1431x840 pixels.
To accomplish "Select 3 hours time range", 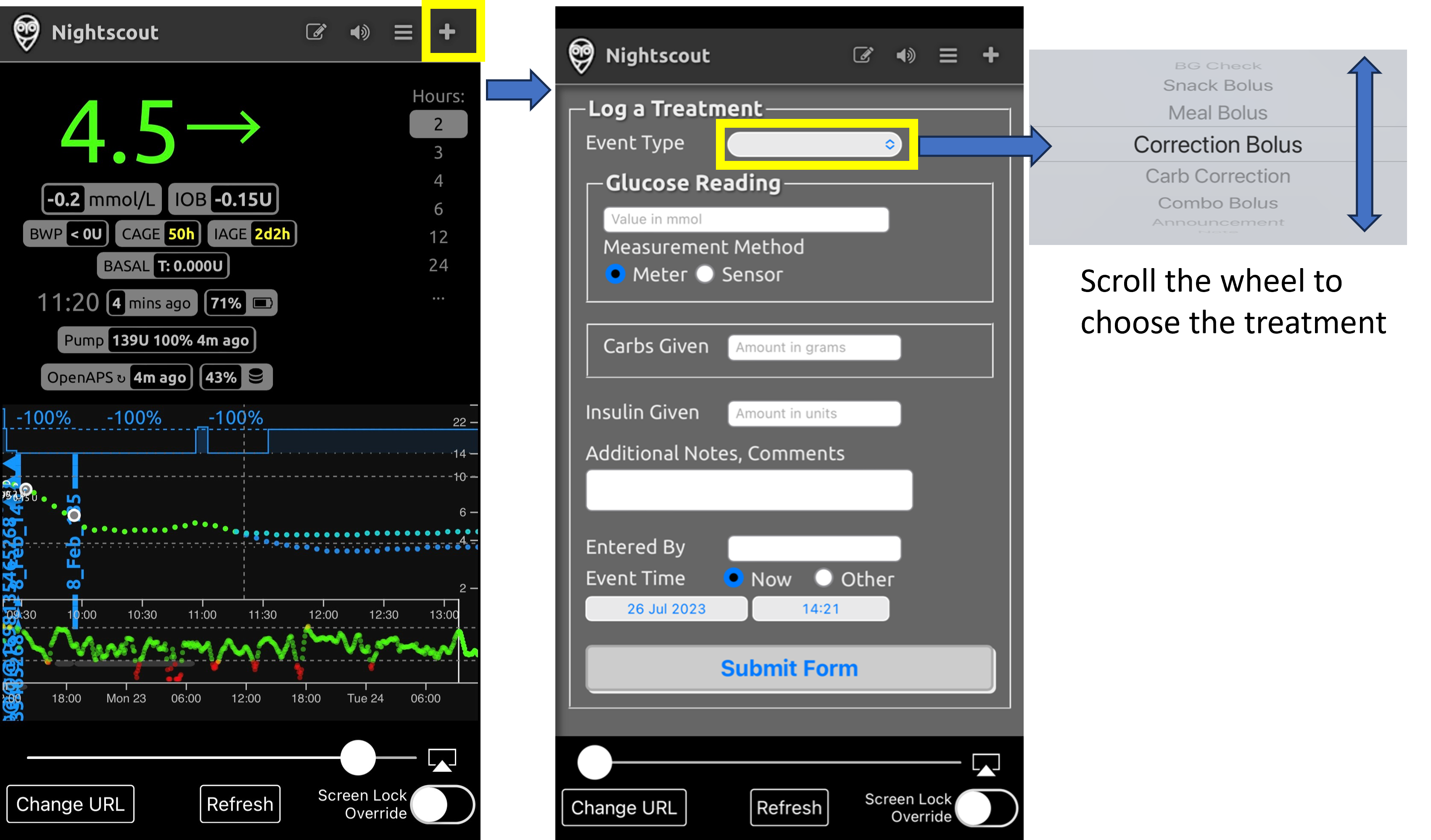I will [438, 152].
